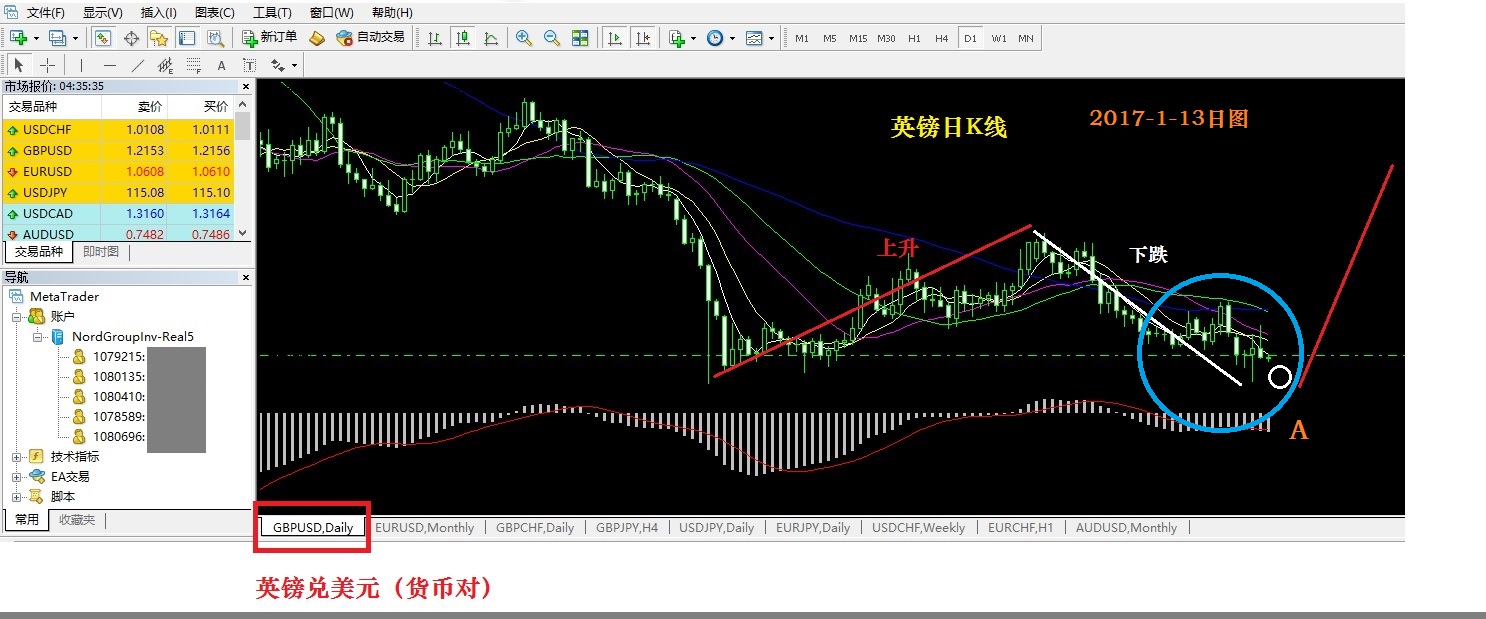Select the crosshair tool
The width and height of the screenshot is (1486, 619).
(x=47, y=65)
